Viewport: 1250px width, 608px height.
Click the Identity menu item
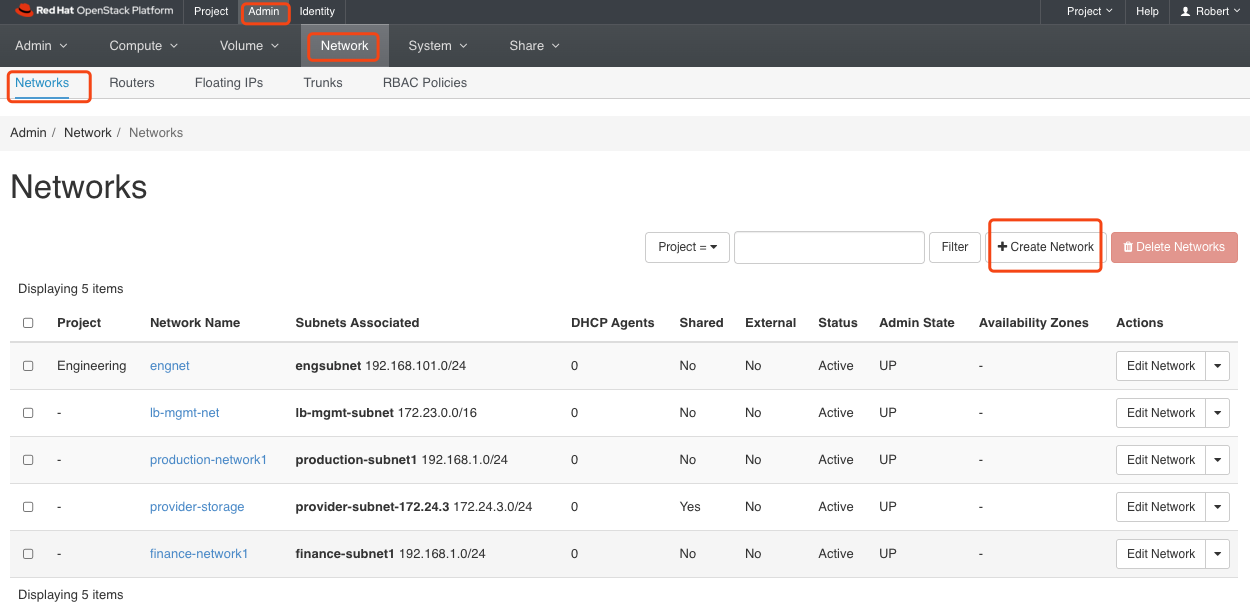(317, 11)
